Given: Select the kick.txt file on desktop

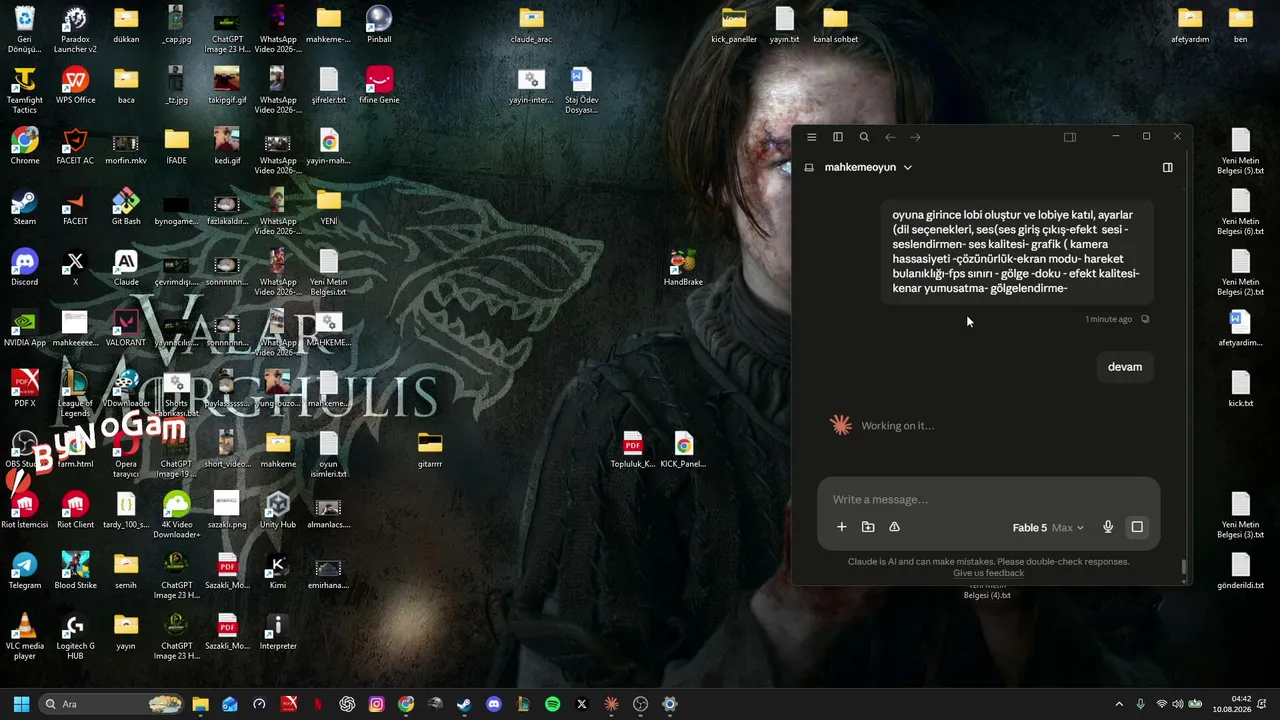Looking at the screenshot, I should tap(1241, 389).
